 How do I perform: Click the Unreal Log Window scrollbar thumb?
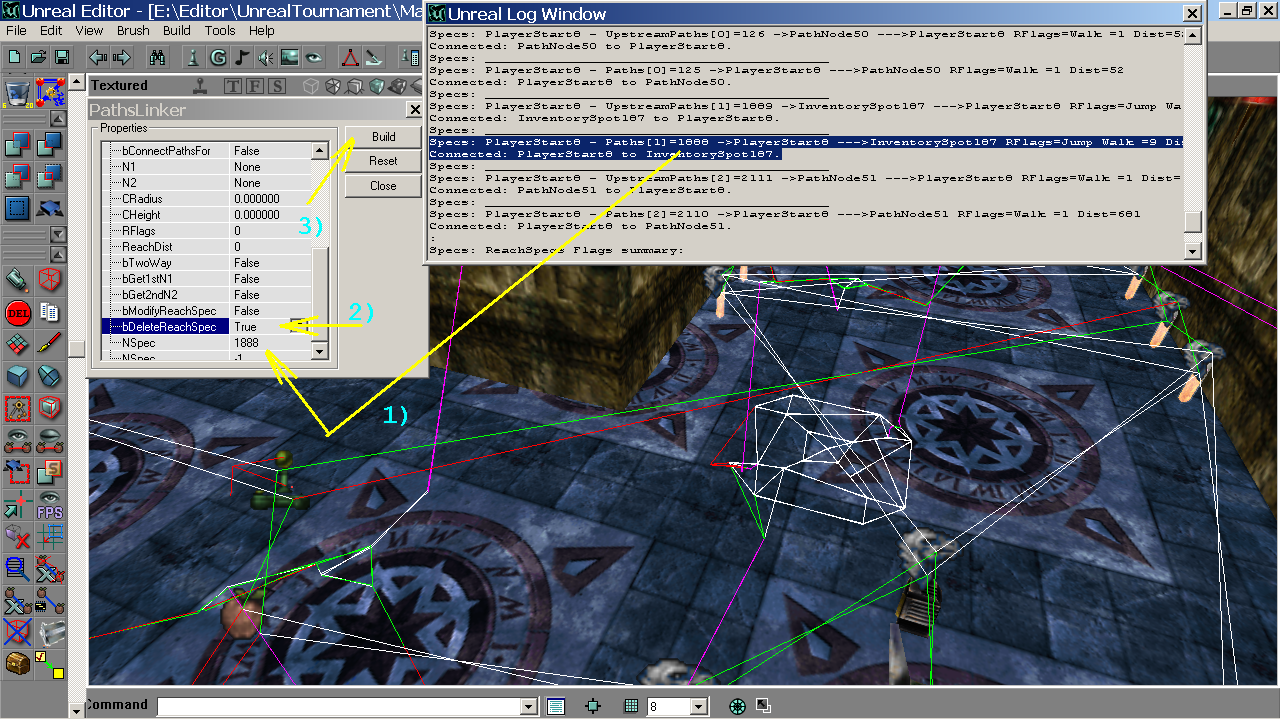1191,221
